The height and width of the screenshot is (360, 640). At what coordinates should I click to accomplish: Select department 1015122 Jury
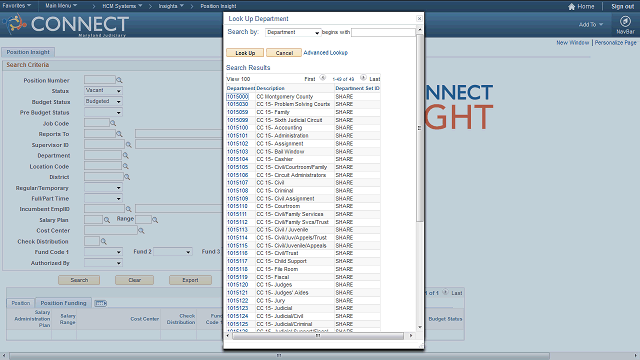[x=237, y=300]
